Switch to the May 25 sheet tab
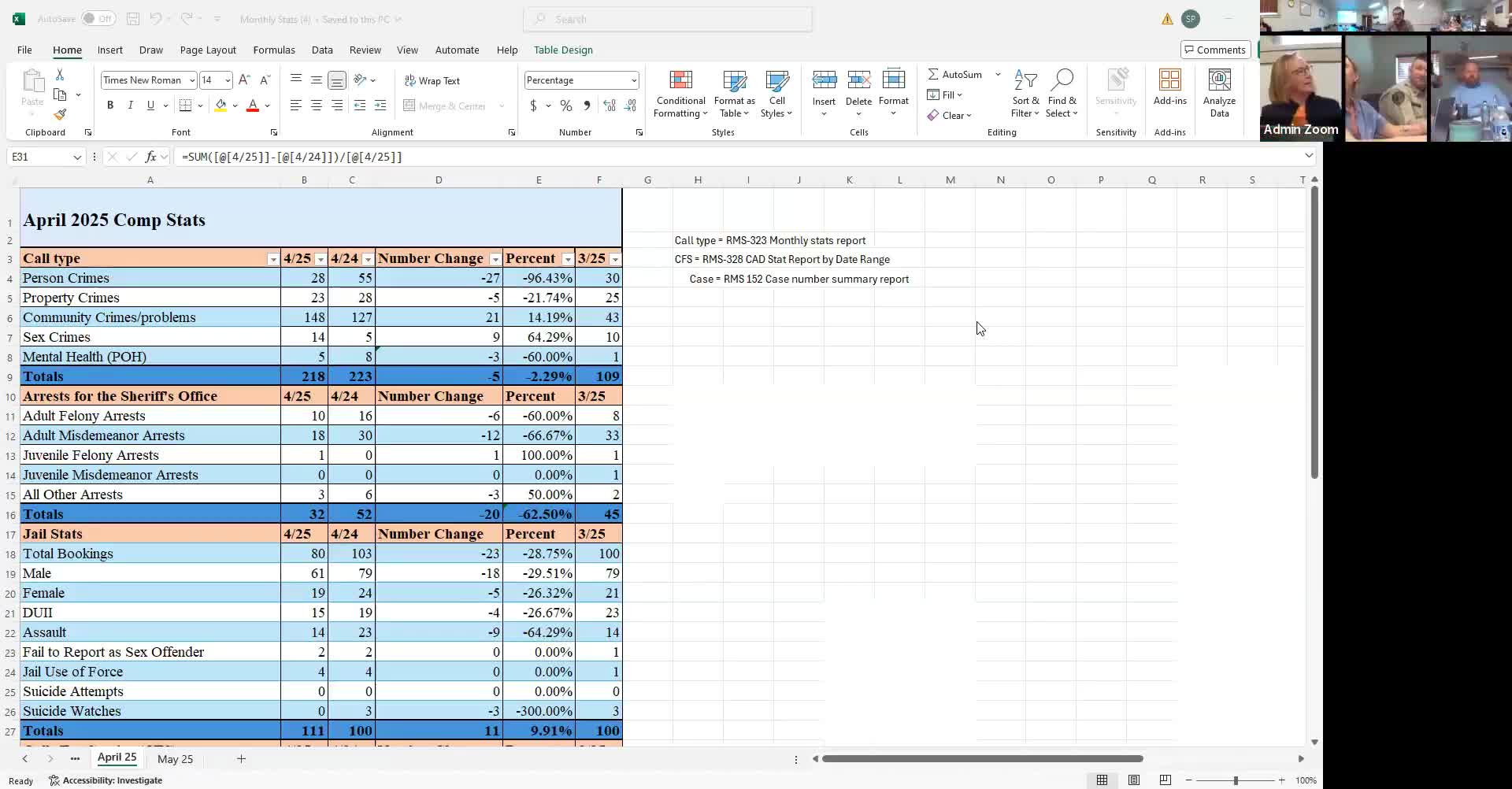The height and width of the screenshot is (789, 1512). point(175,759)
